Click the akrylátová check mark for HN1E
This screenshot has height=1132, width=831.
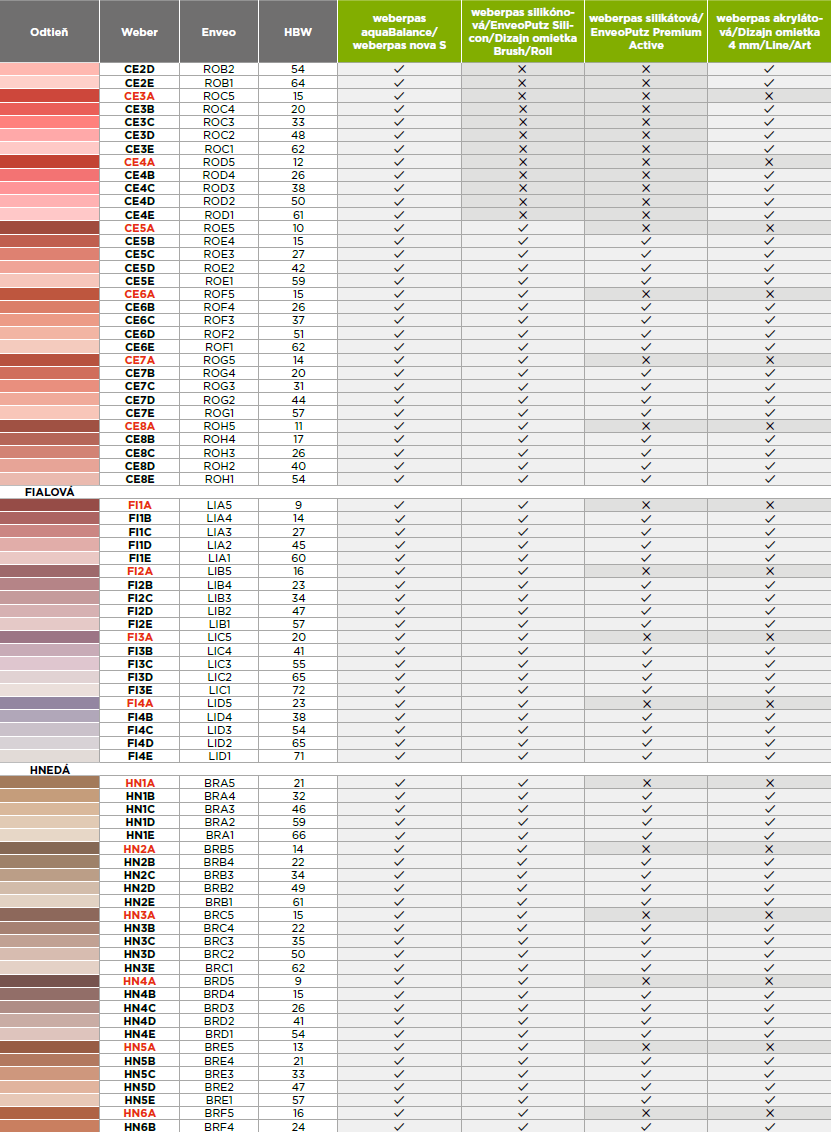[770, 835]
